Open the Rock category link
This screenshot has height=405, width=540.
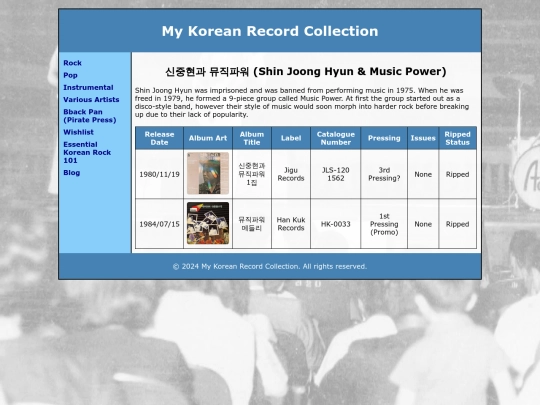pyautogui.click(x=72, y=63)
